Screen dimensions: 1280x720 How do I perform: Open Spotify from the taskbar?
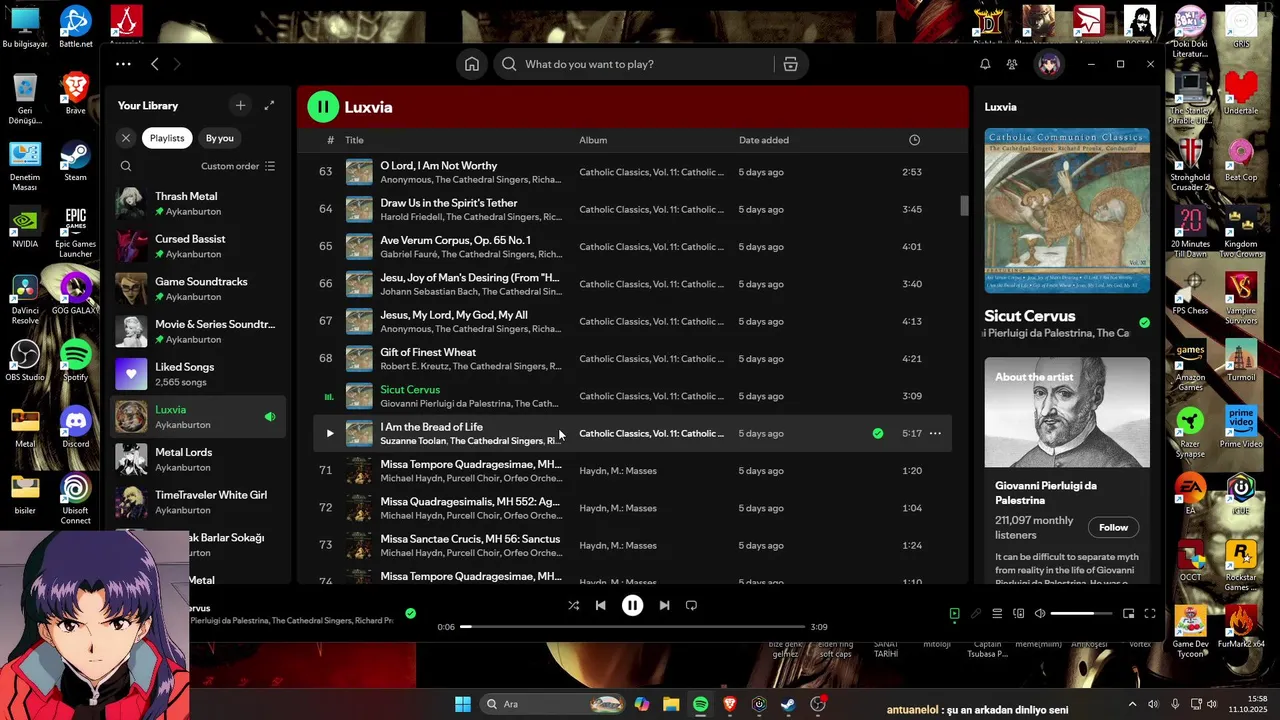[x=701, y=704]
